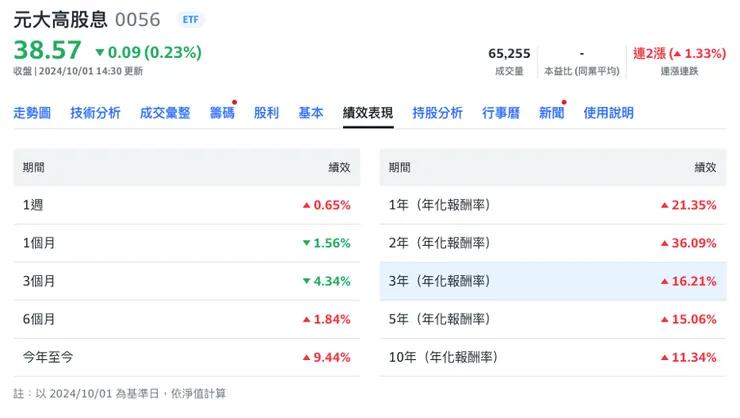Click the 21.35% one-year return value

[x=689, y=205]
